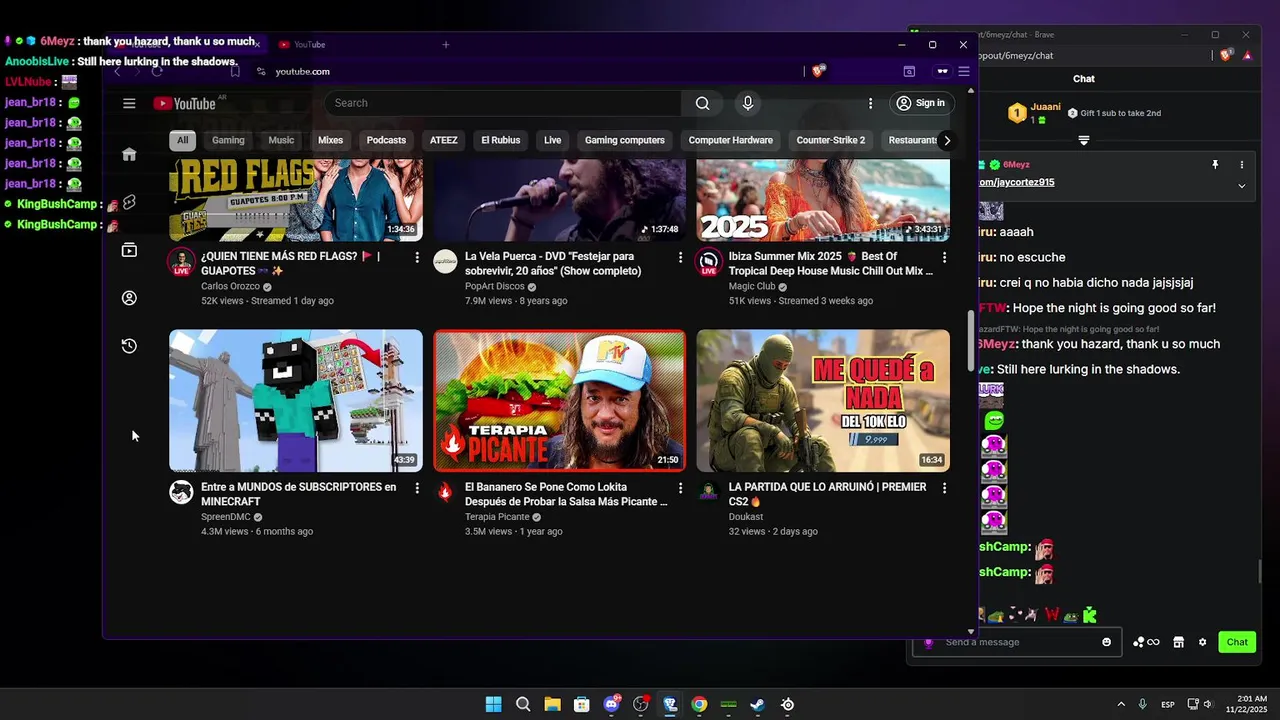Open the channel points infinity icon
This screenshot has height=720, width=1280.
click(1146, 642)
